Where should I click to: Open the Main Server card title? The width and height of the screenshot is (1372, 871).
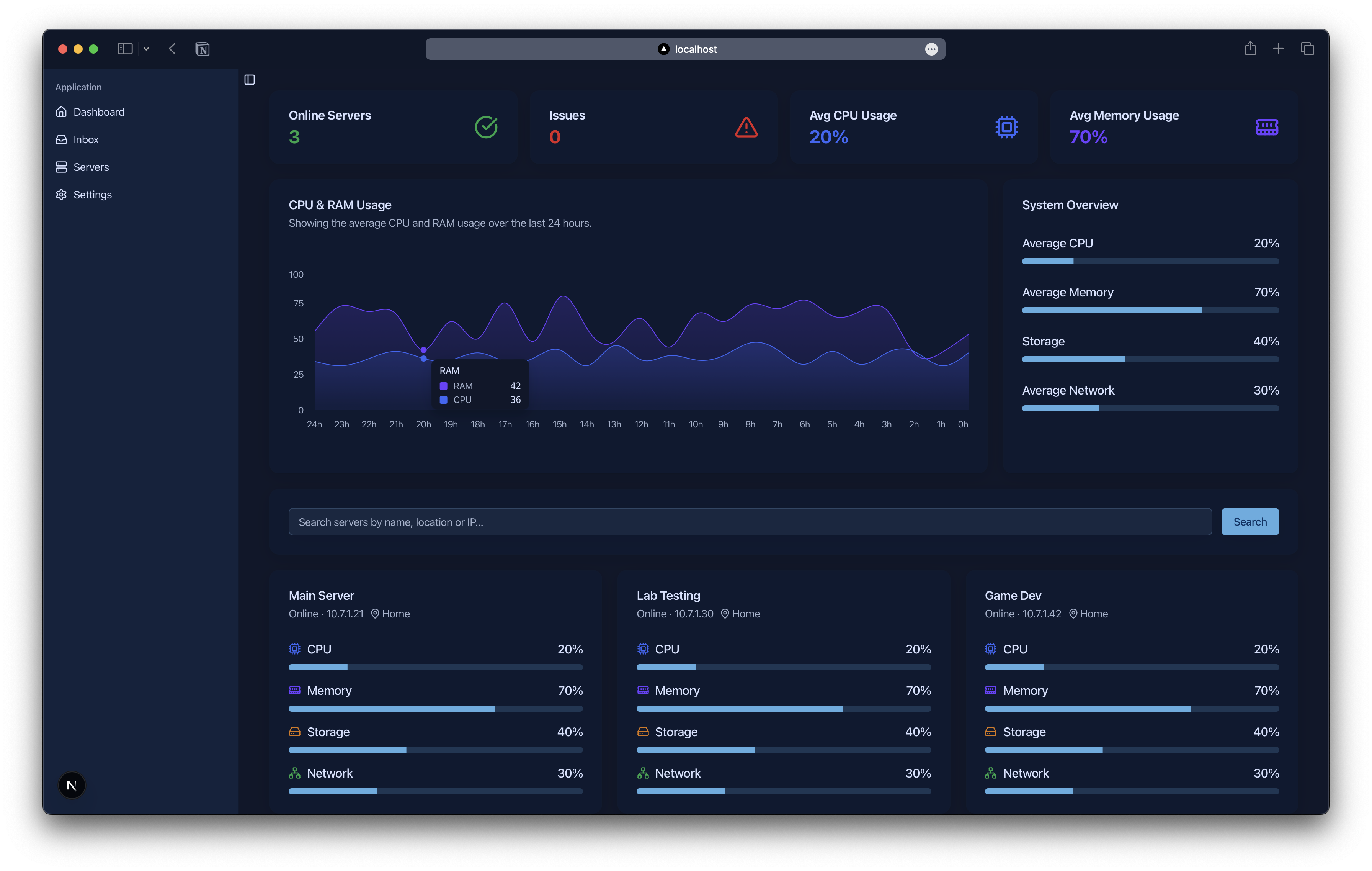[321, 595]
